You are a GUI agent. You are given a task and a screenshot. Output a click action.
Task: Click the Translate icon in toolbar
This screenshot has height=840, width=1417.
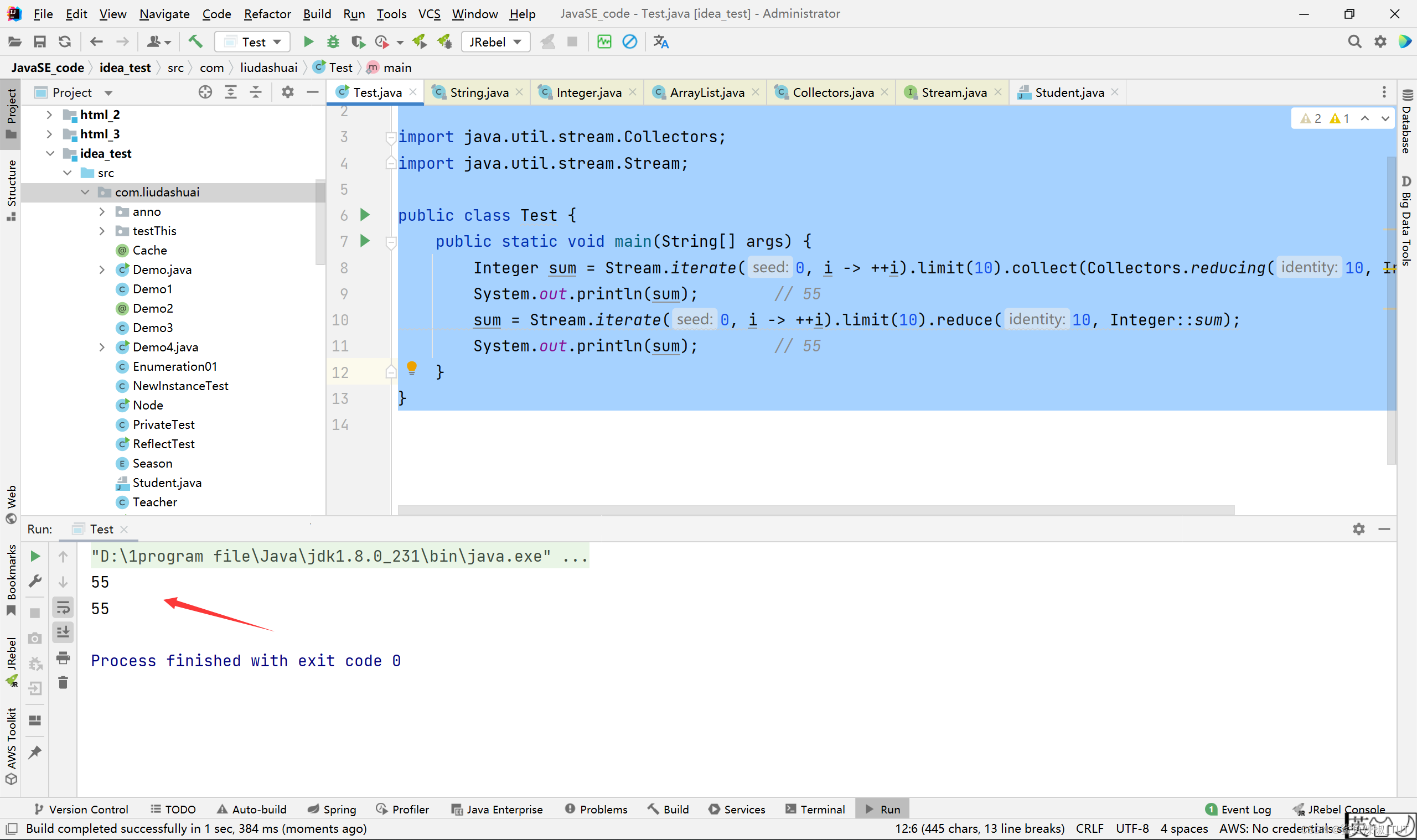click(x=661, y=42)
